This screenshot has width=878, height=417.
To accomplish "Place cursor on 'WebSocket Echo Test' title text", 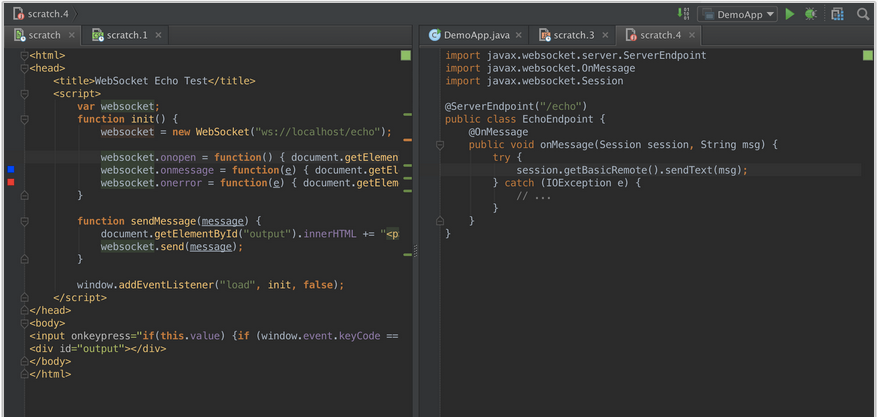I will pyautogui.click(x=151, y=81).
